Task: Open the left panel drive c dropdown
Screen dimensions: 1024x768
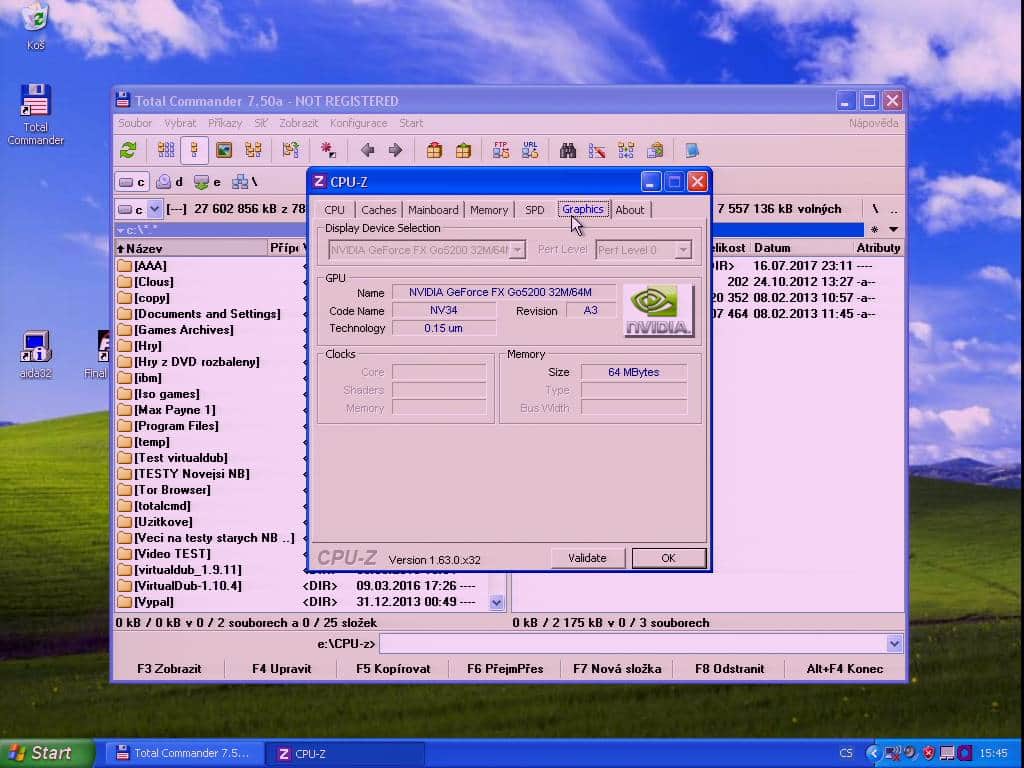Action: [x=154, y=209]
